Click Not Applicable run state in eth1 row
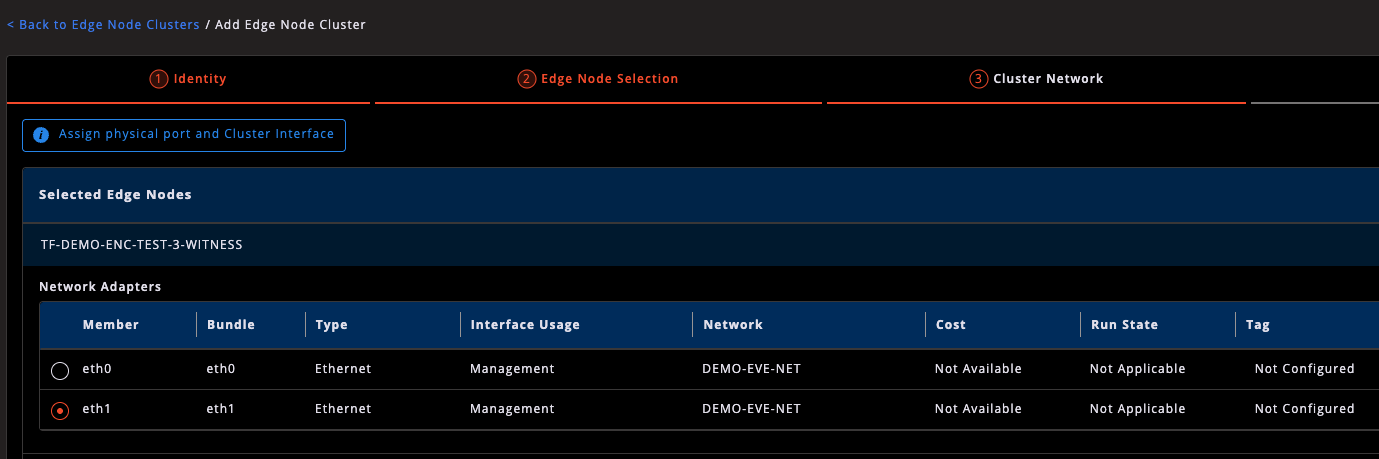This screenshot has height=459, width=1379. [1137, 409]
